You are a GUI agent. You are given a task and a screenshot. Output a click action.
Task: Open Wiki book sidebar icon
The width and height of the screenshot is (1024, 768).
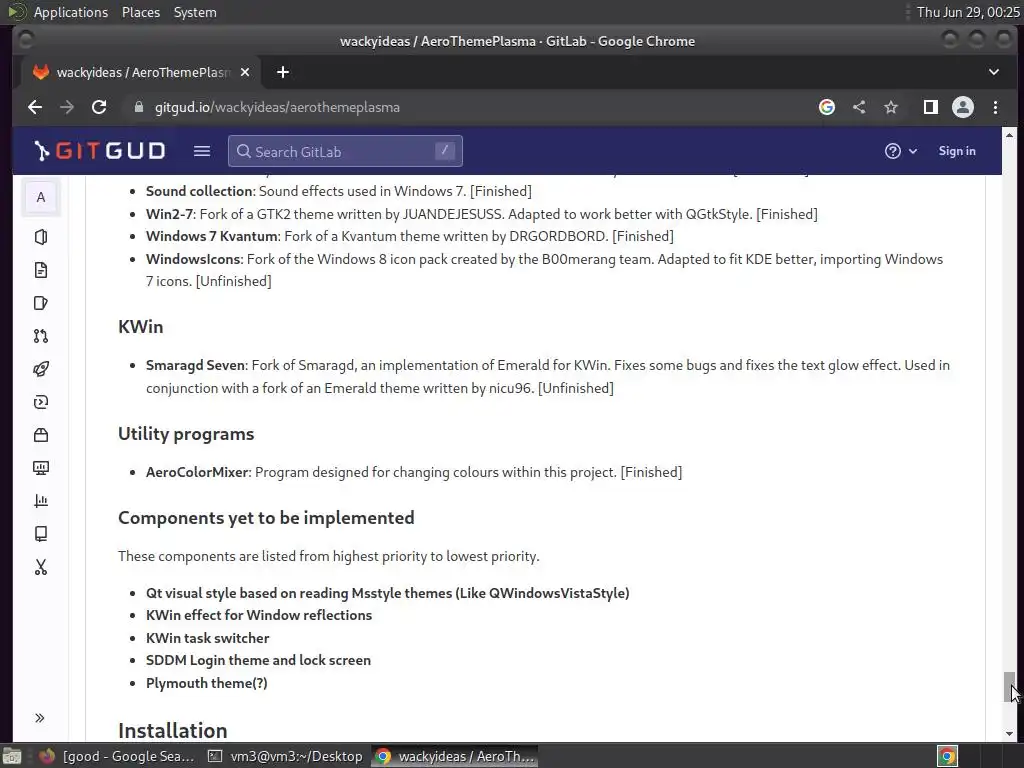(x=40, y=534)
